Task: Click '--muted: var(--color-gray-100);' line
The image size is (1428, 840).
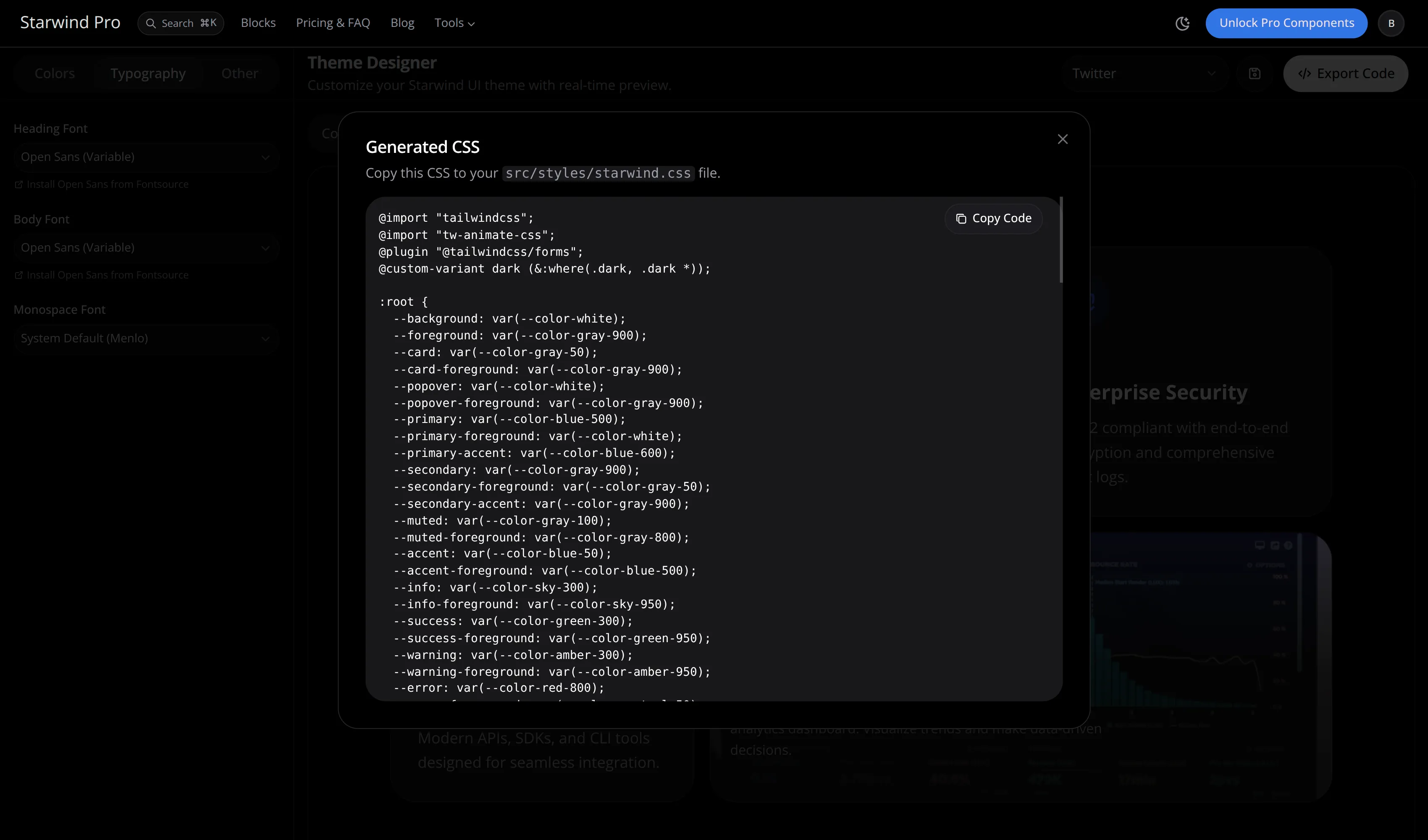Action: (x=503, y=520)
